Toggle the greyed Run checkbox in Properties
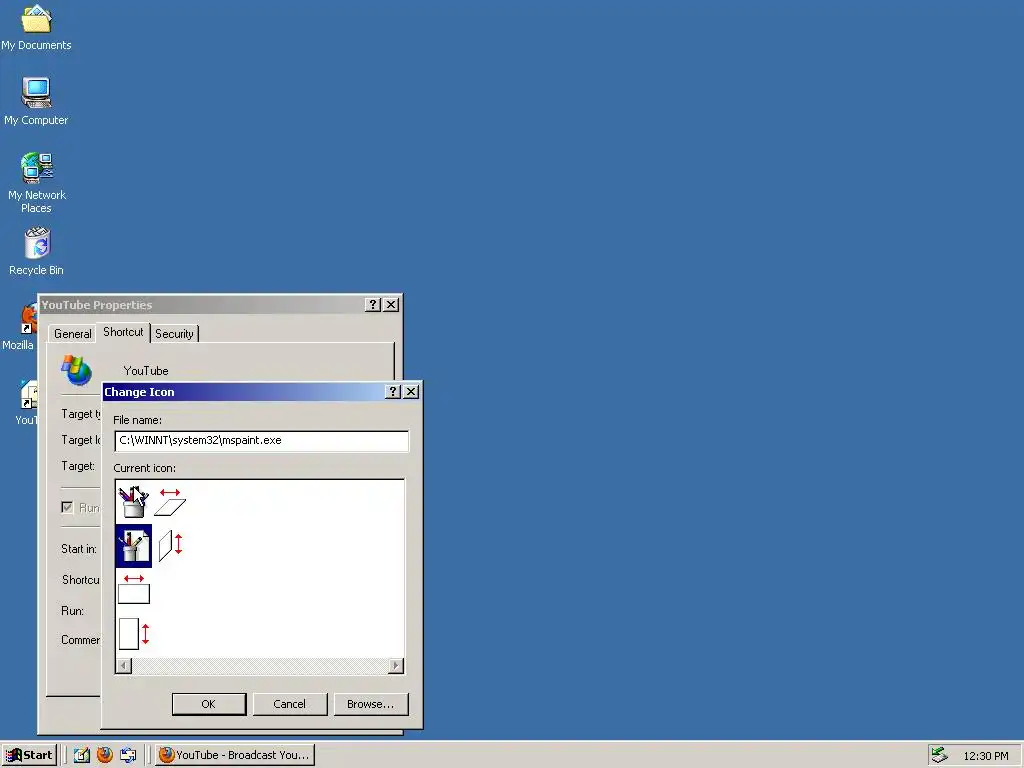The height and width of the screenshot is (768, 1024). (67, 507)
